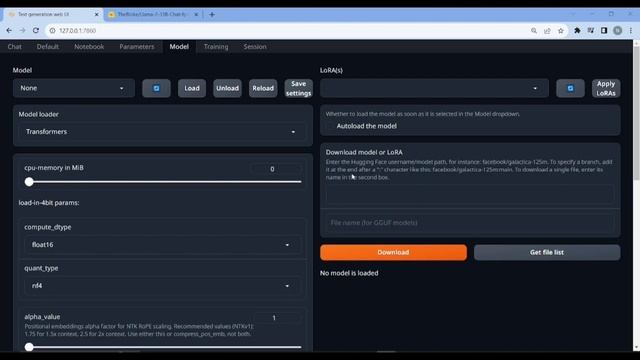Click the alpha_value number box showing 1
Screen dimensions: 640x360
click(x=277, y=318)
